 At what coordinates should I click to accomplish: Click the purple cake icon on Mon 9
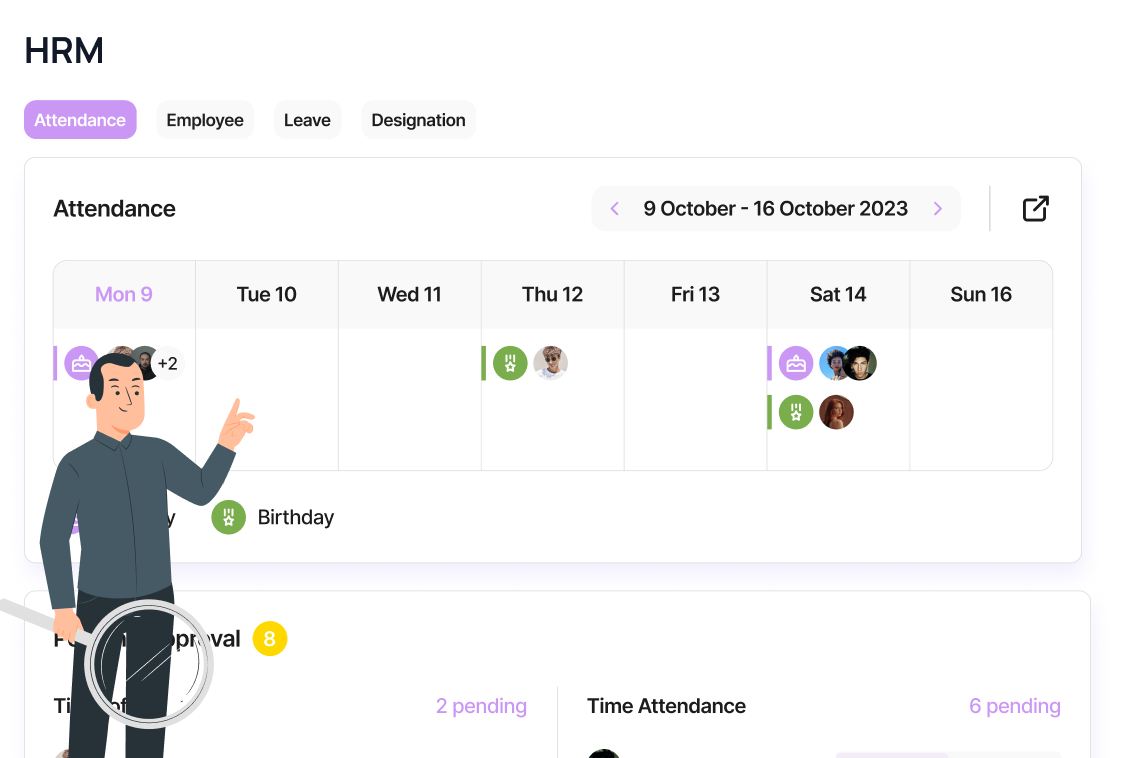[81, 361]
